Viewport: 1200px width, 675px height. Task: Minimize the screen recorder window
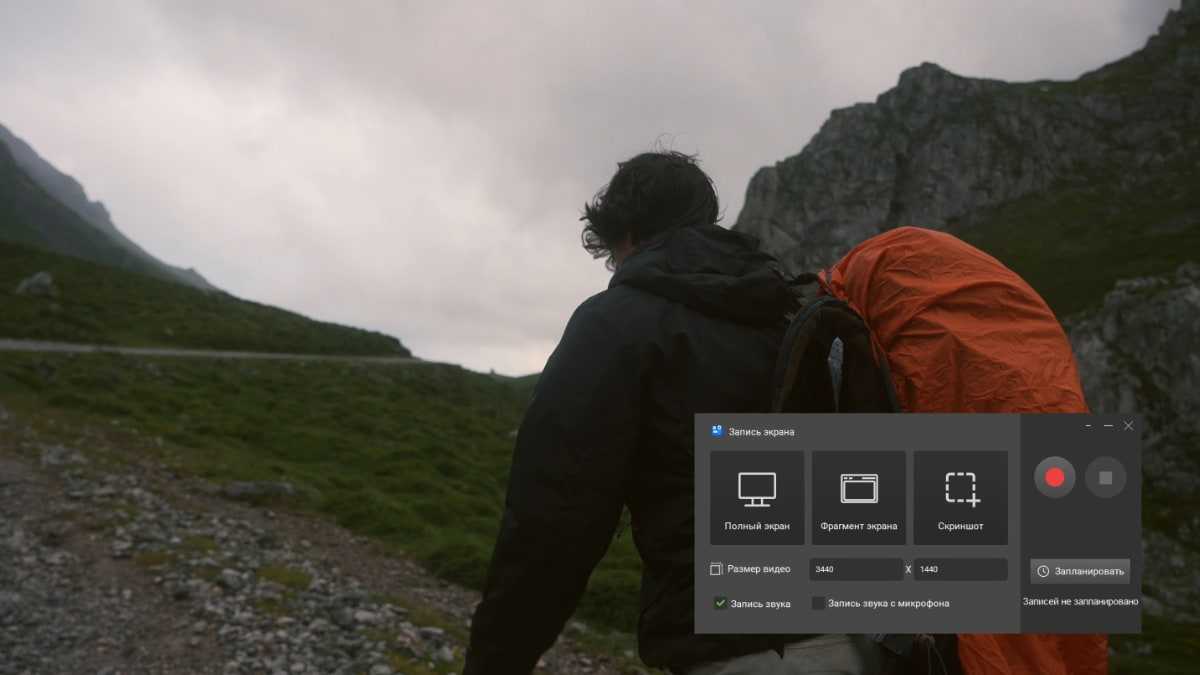pos(1108,426)
